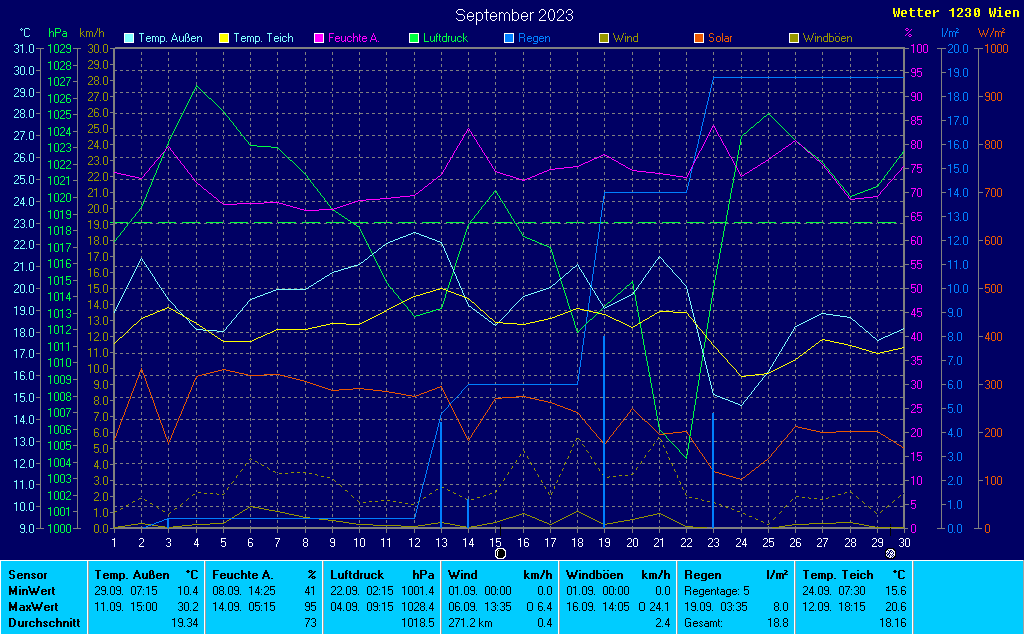Click the '06.09. 13:35' wind maximum timestamp
1024x634 pixels.
(x=480, y=607)
